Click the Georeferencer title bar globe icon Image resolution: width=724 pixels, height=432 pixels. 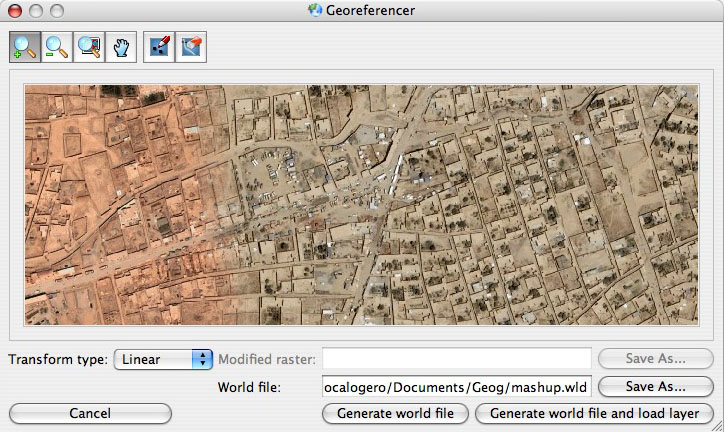315,10
